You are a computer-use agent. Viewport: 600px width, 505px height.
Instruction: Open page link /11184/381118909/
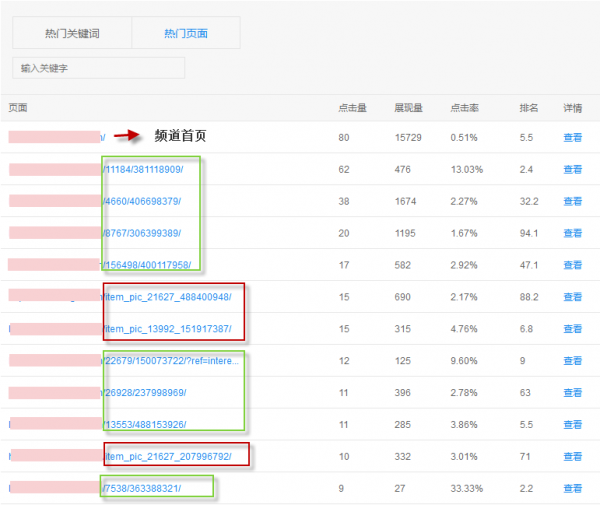143,169
